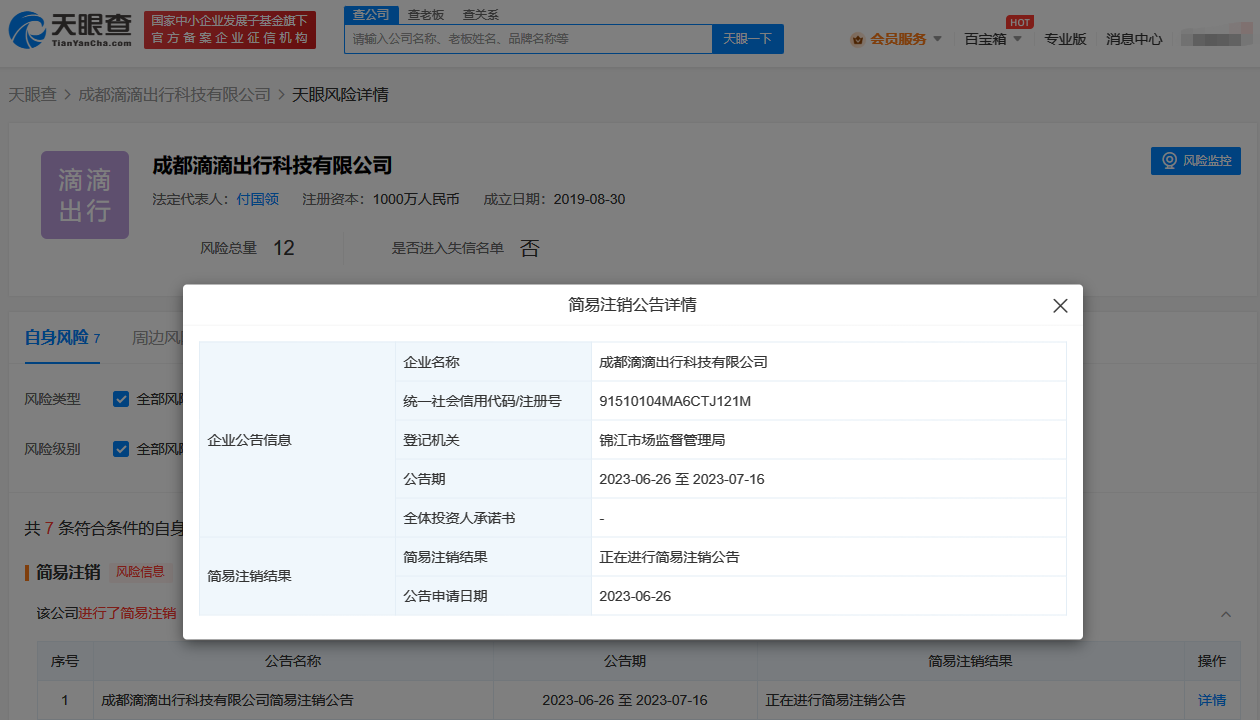
Task: Click the 风险监控 monitor button
Action: tap(1196, 160)
